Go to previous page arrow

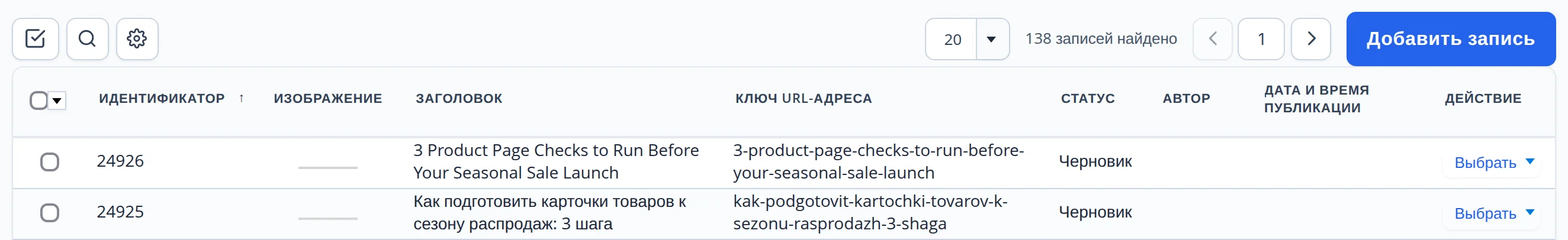coord(1213,39)
